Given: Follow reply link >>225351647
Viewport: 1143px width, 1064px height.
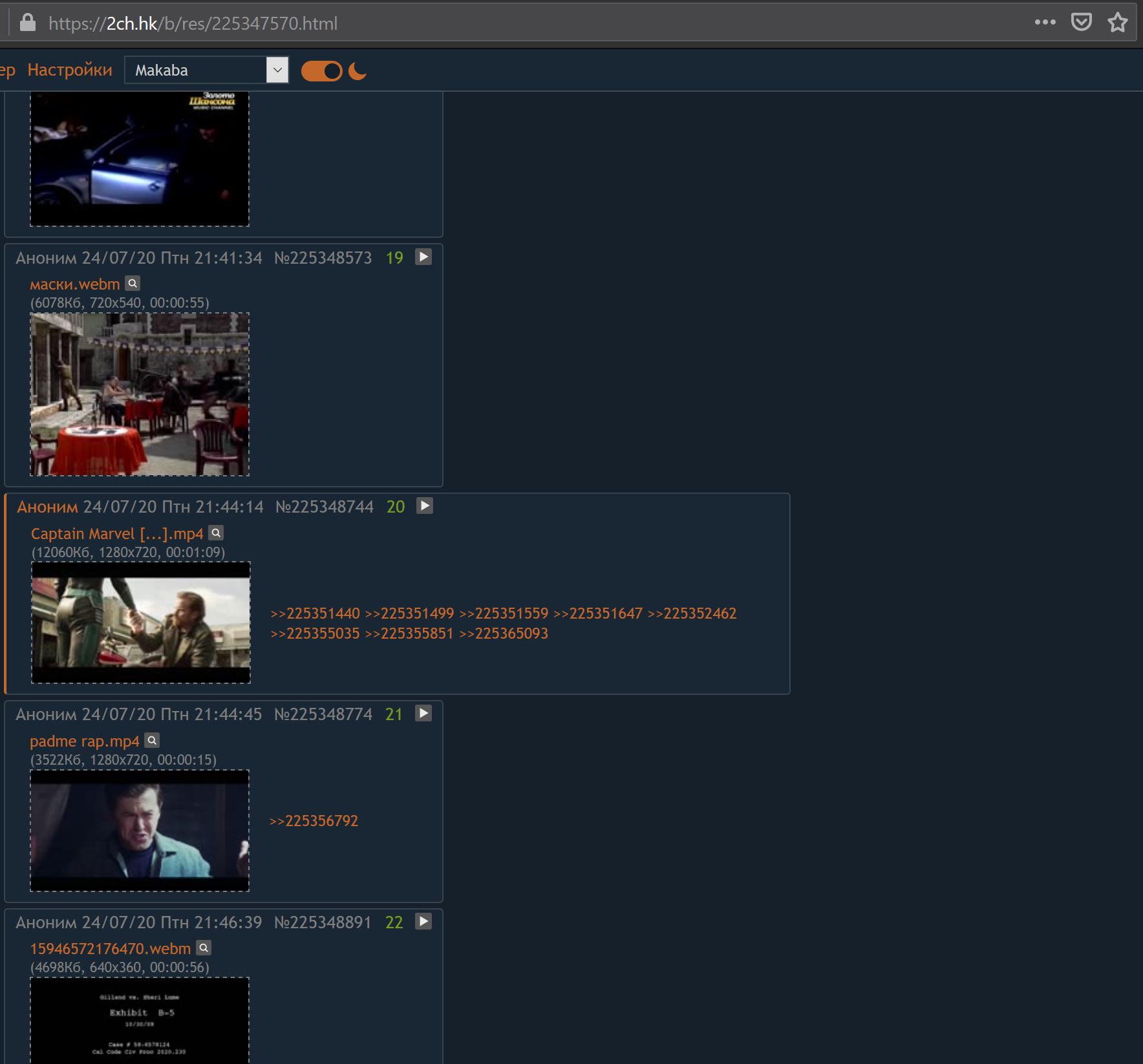Looking at the screenshot, I should click(x=598, y=613).
